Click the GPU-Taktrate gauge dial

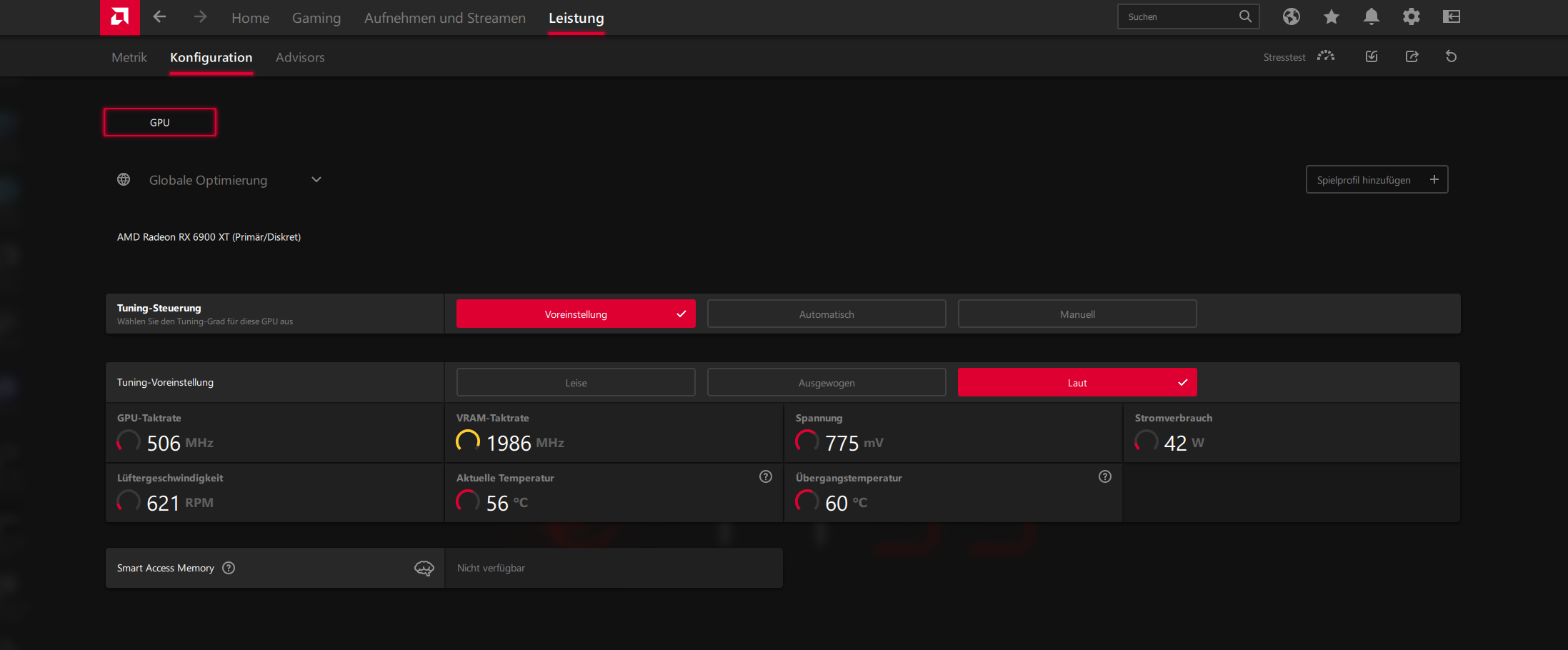pos(129,441)
